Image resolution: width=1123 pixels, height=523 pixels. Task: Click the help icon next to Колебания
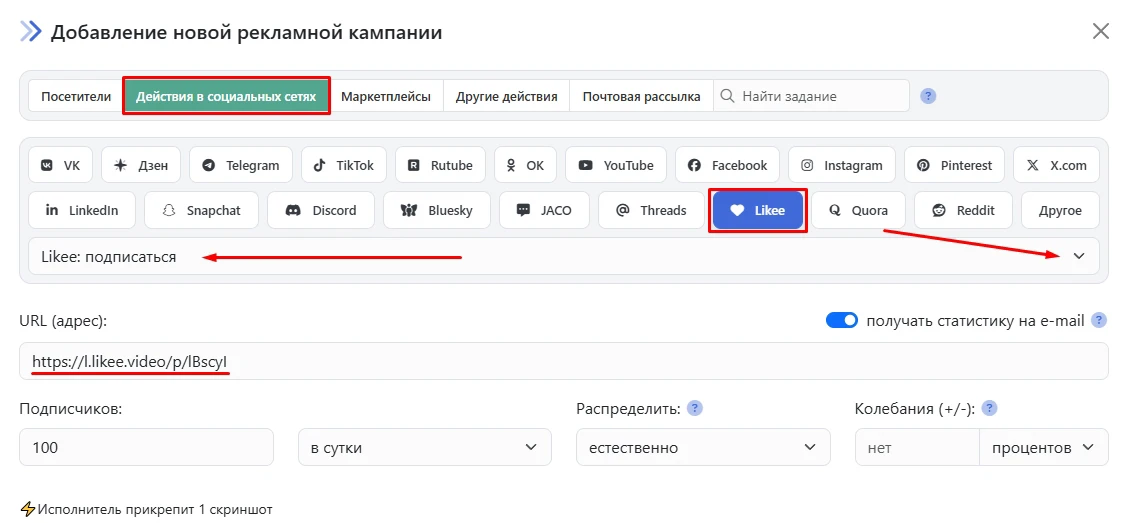[989, 409]
